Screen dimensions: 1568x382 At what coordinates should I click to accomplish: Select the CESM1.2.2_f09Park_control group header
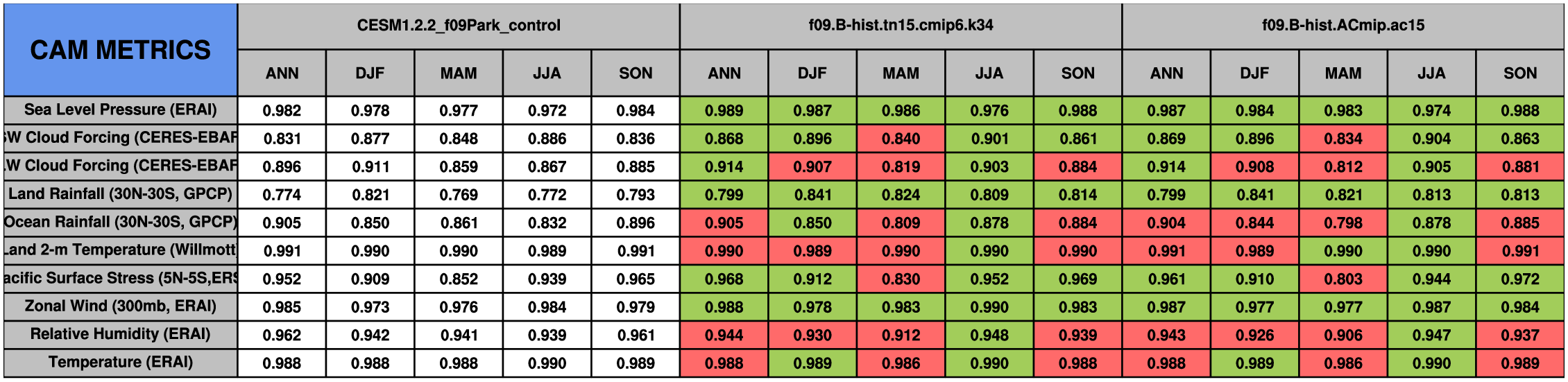point(459,26)
